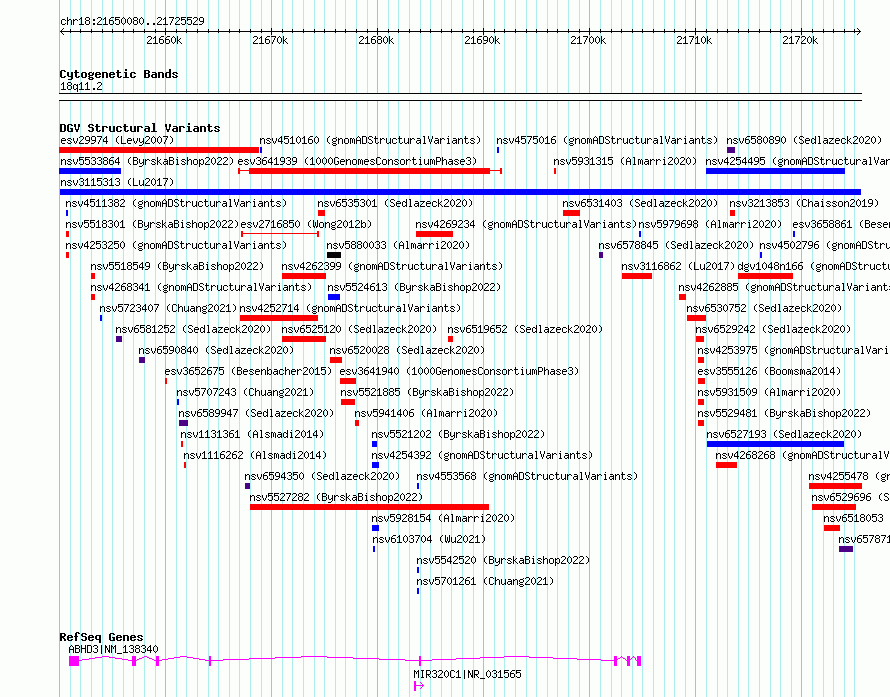The height and width of the screenshot is (697, 890).
Task: Select purple nsv6594350 glyph
Action: point(247,486)
